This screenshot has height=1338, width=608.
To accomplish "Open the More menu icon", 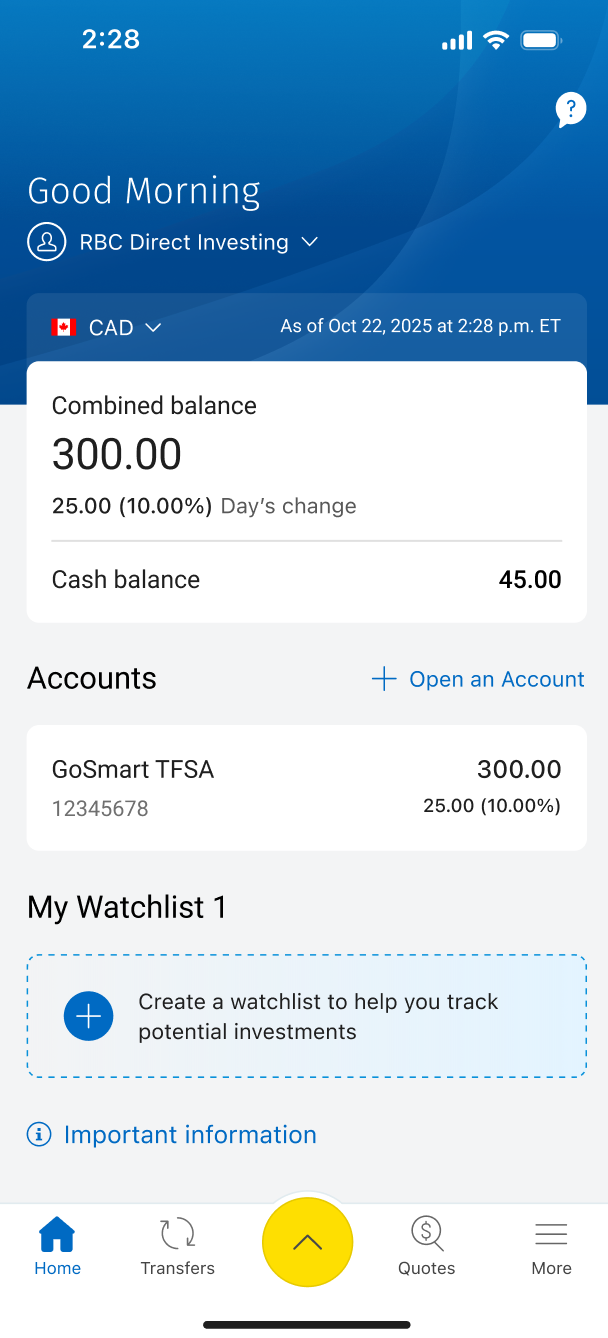I will click(x=551, y=1235).
